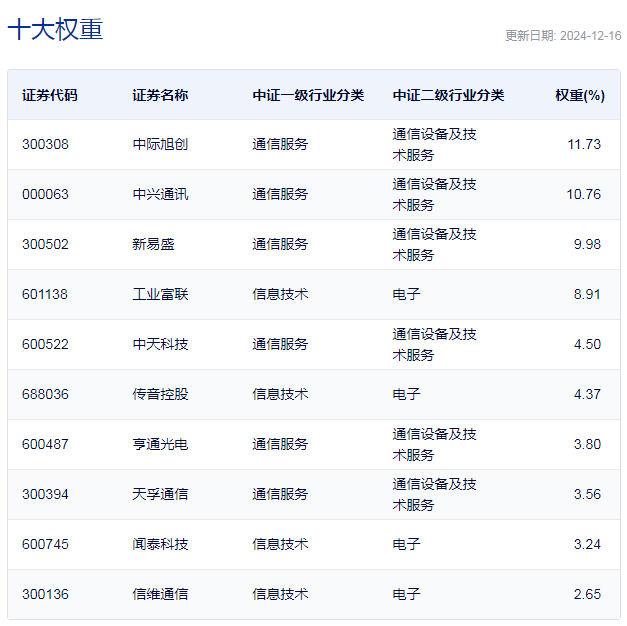627x626 pixels.
Task: Select stock code 300136
Action: point(45,594)
